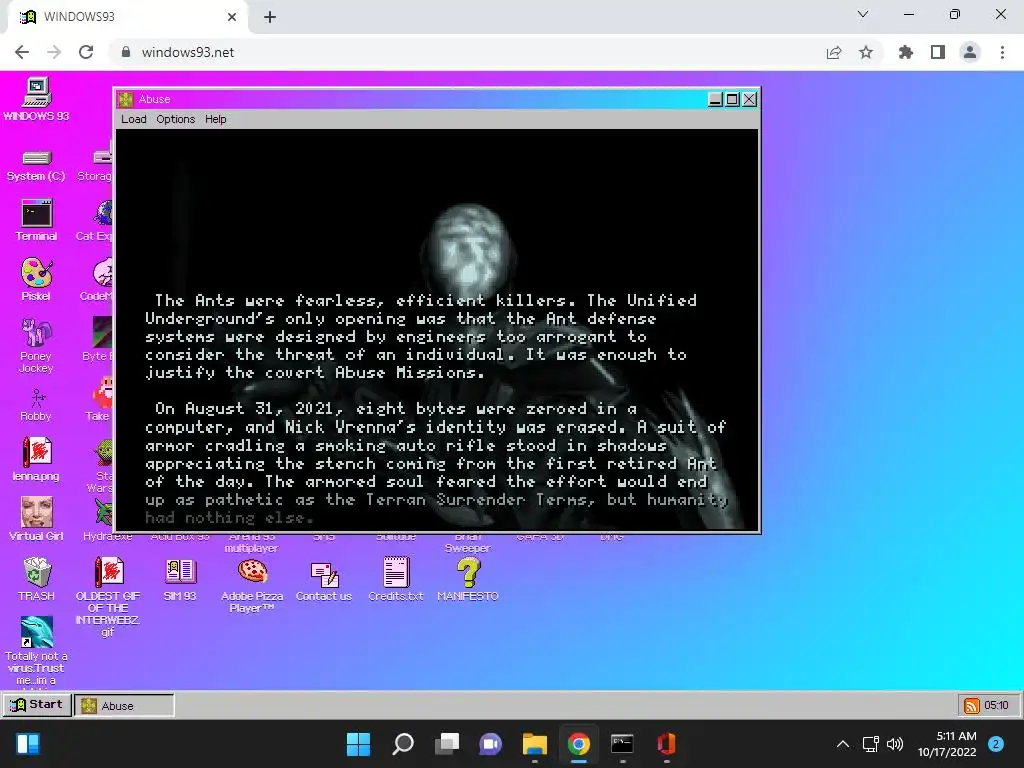This screenshot has height=768, width=1024.
Task: Close the WINDOWS93 browser tab
Action: coord(232,17)
